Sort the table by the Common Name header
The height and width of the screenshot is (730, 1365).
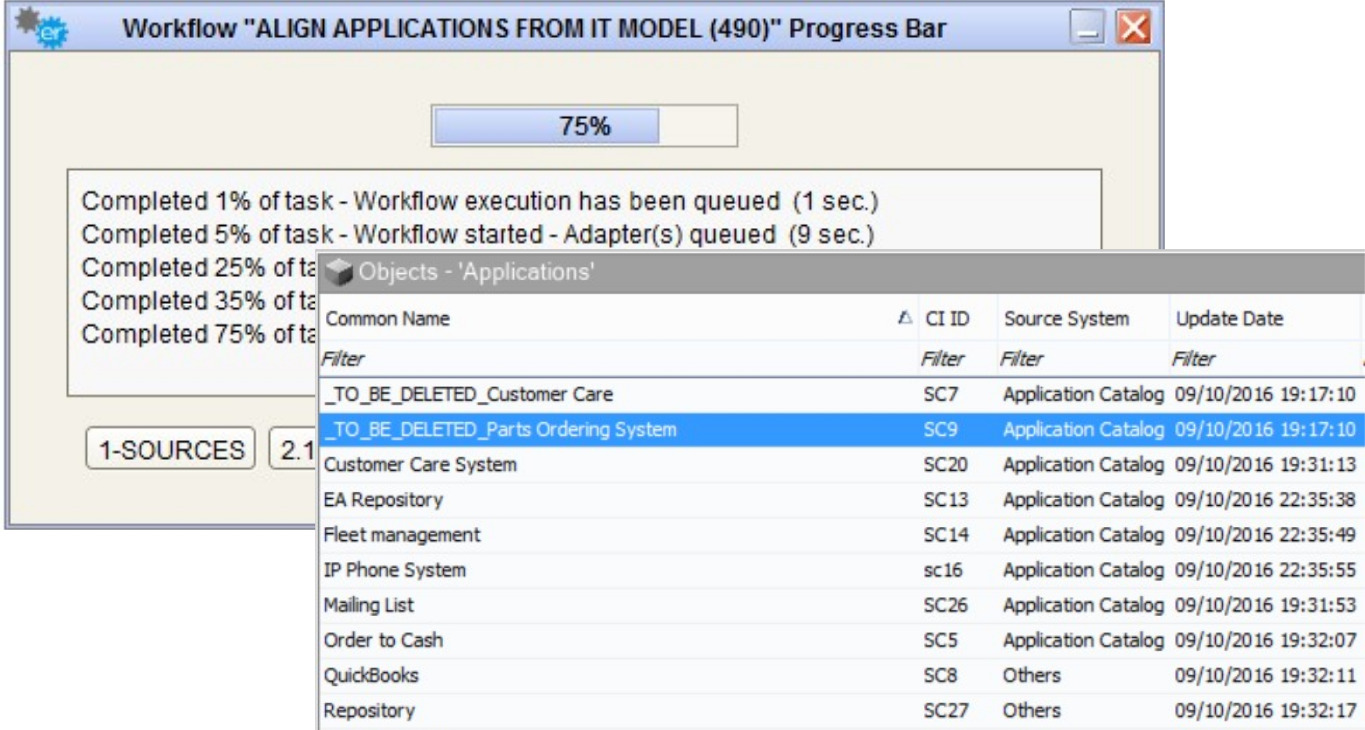click(386, 318)
